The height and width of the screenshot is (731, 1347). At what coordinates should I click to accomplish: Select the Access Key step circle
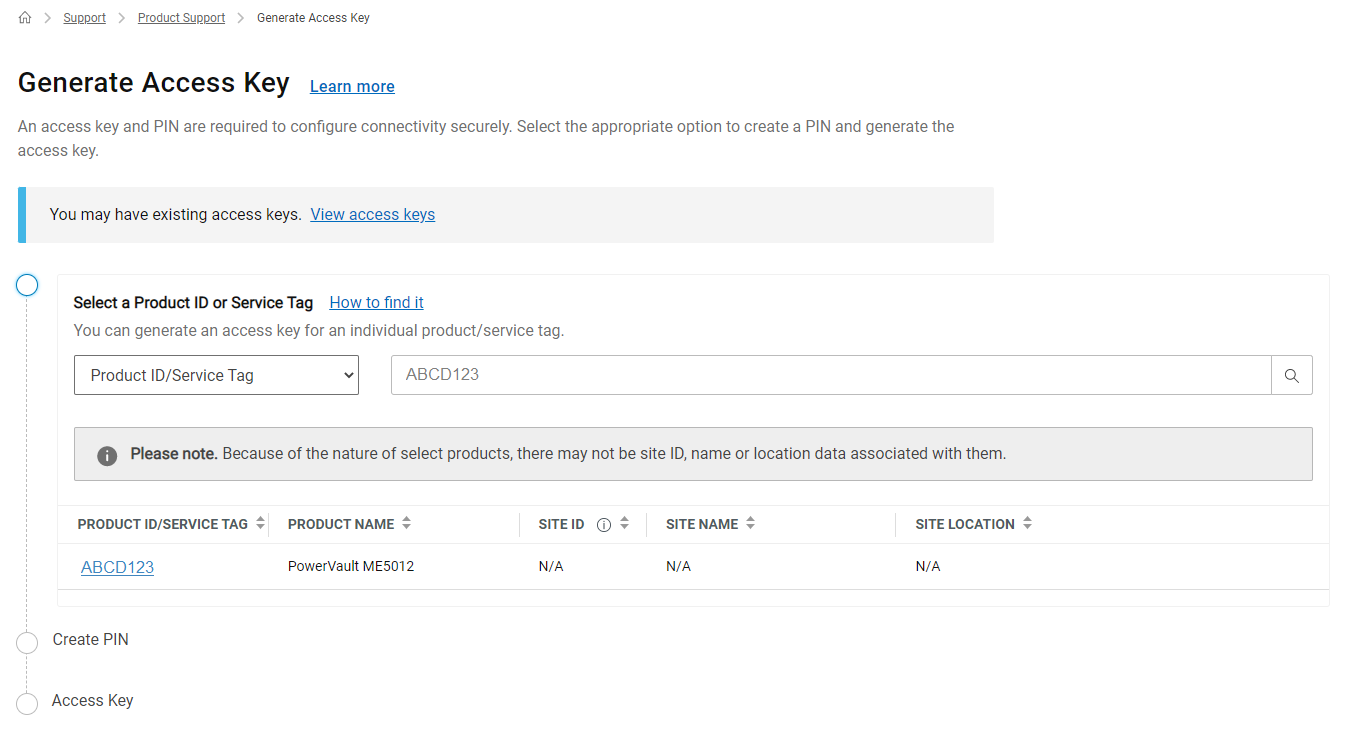(x=27, y=703)
